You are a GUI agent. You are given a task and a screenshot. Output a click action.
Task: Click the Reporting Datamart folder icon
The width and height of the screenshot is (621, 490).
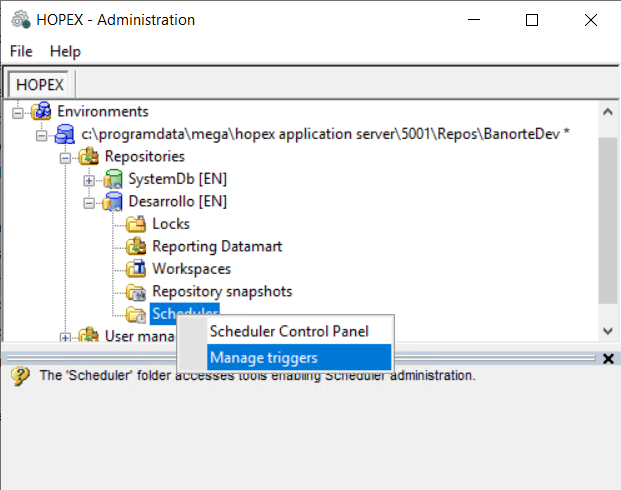pyautogui.click(x=136, y=246)
